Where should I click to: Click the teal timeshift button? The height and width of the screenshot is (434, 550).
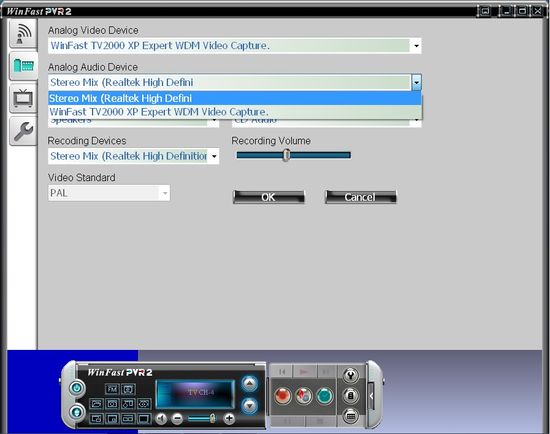pyautogui.click(x=325, y=396)
